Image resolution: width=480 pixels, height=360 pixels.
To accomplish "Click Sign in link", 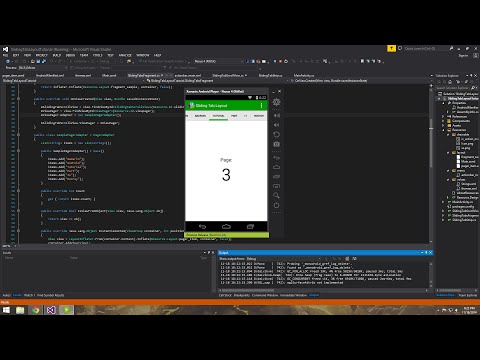I will click(463, 56).
